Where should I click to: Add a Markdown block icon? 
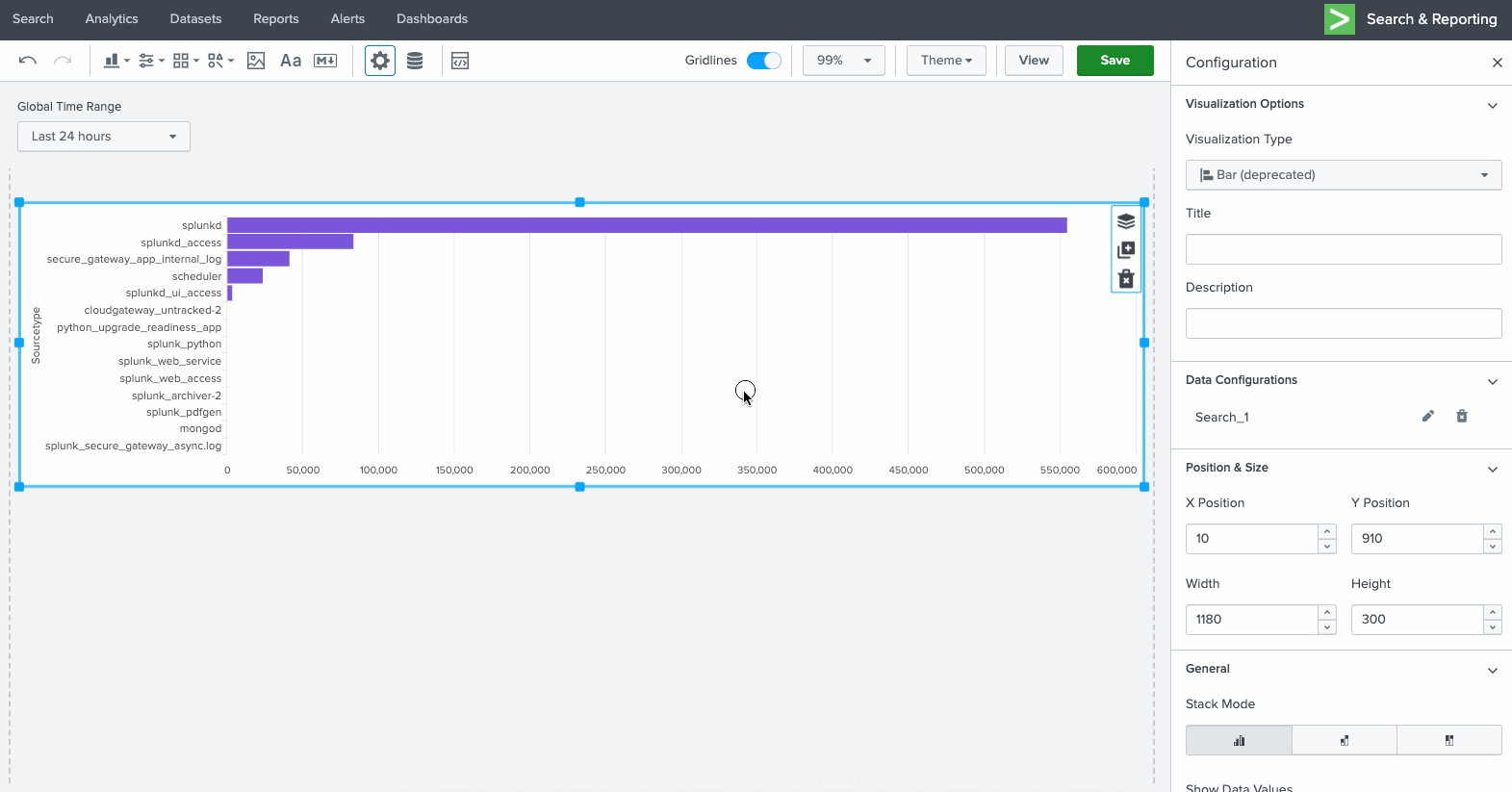pos(325,61)
